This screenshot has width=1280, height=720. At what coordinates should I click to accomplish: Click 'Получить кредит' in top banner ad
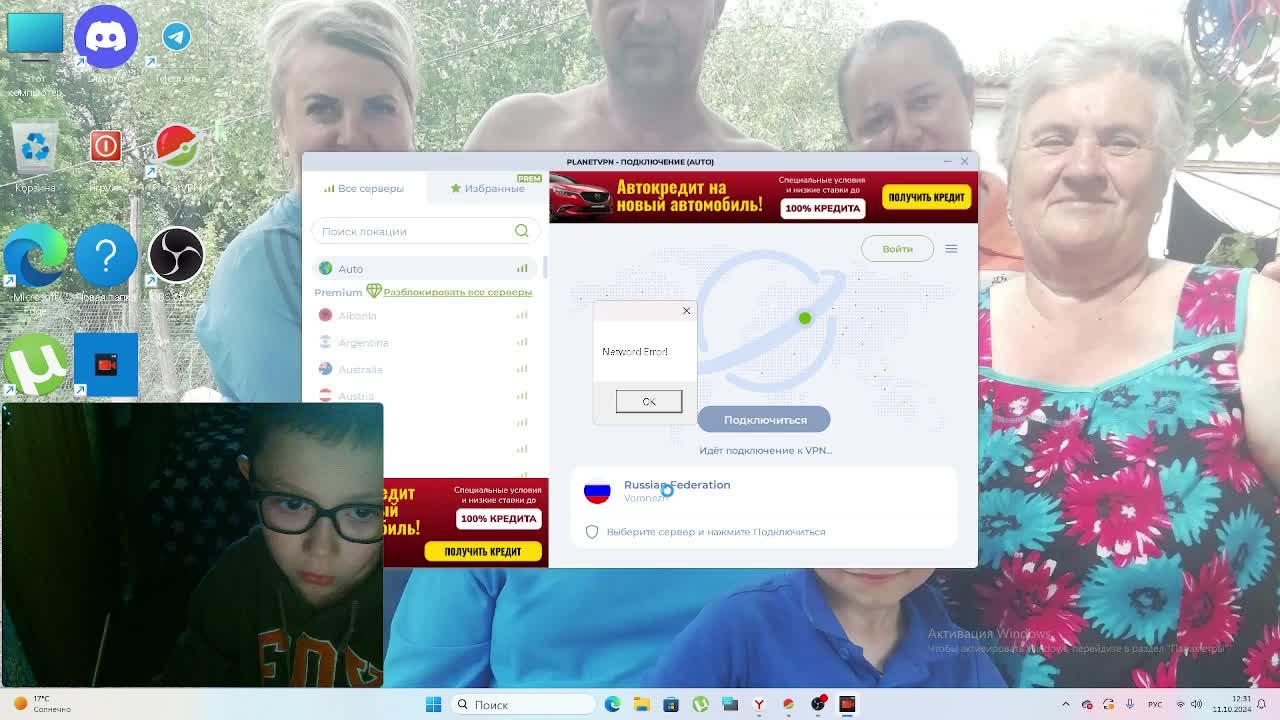click(926, 197)
